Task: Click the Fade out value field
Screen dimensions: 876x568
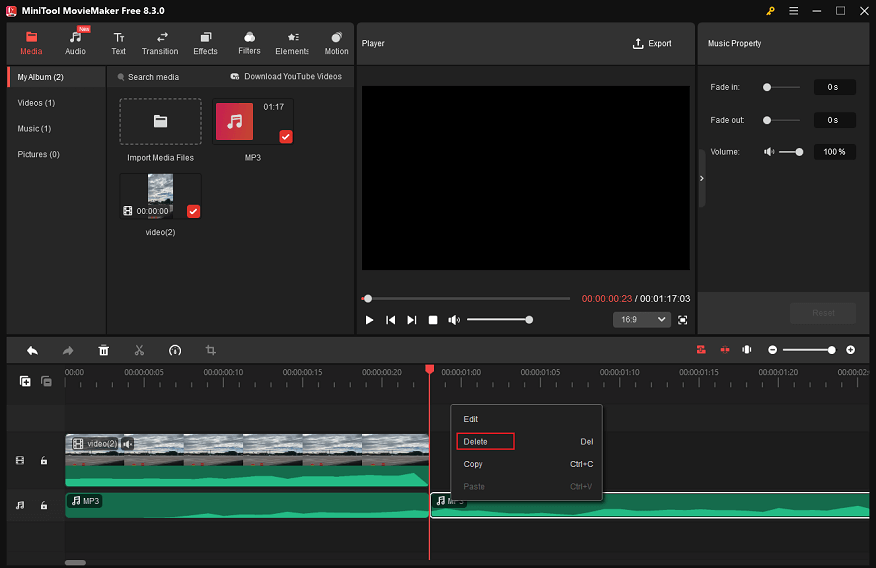Action: [834, 120]
